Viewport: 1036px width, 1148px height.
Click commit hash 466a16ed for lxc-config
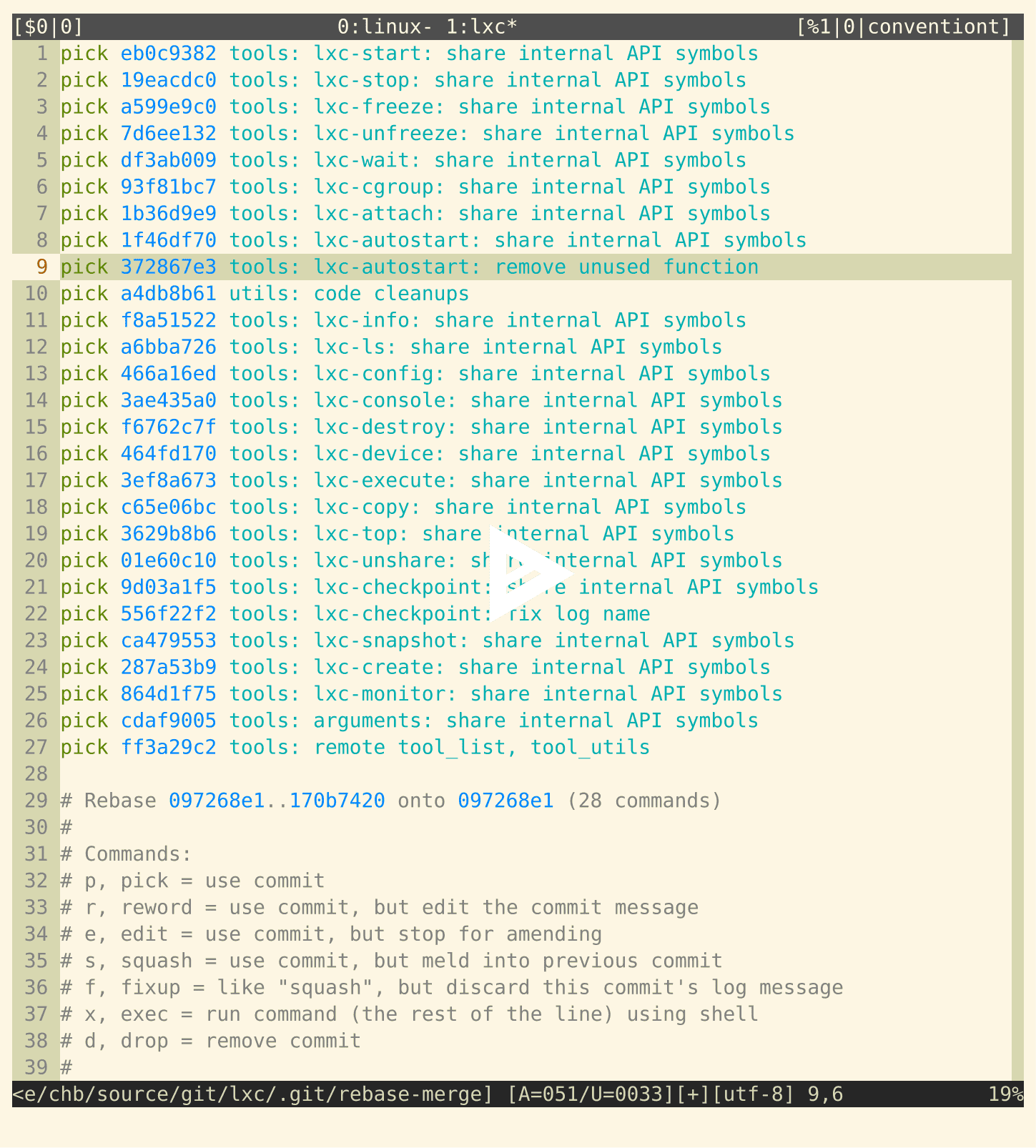tap(168, 374)
